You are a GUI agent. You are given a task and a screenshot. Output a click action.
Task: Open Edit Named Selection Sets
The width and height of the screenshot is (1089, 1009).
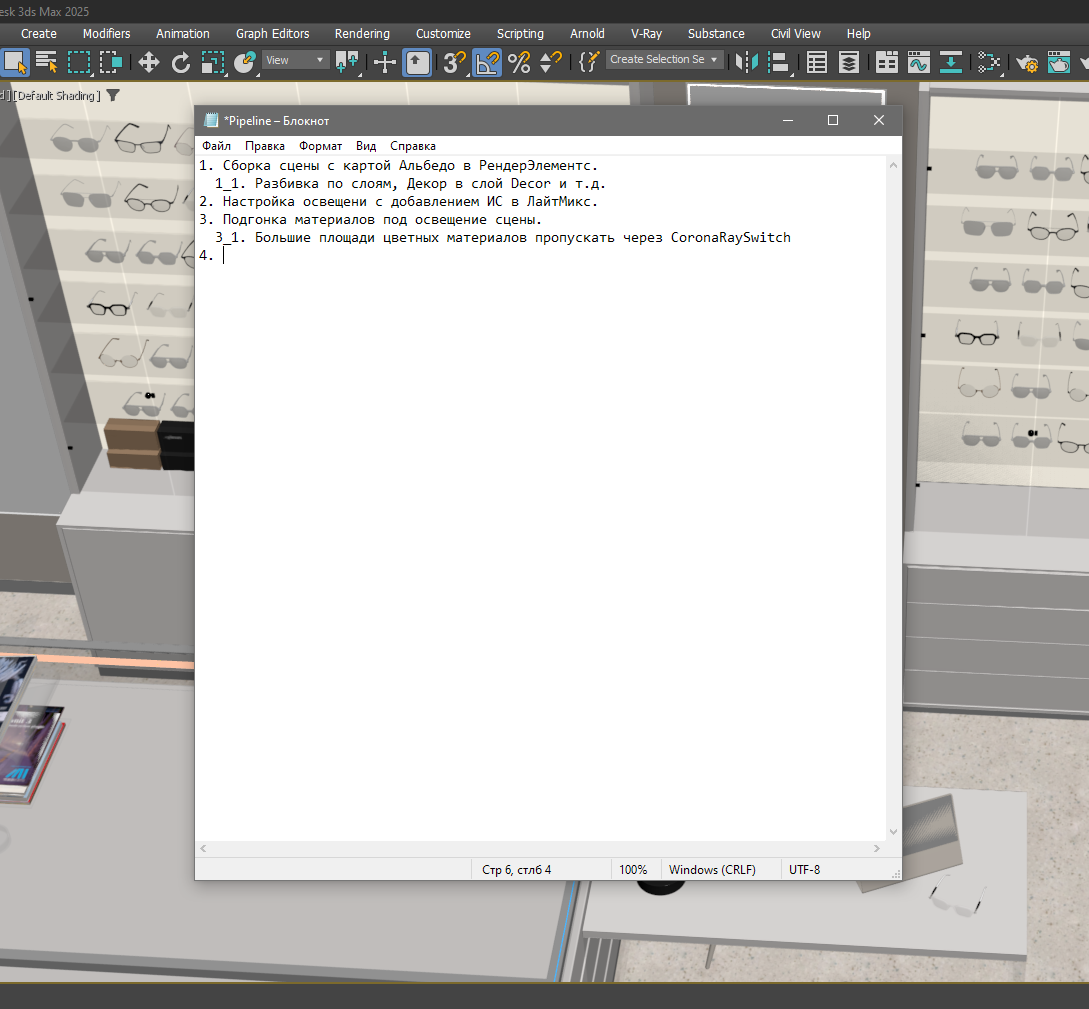click(x=588, y=62)
